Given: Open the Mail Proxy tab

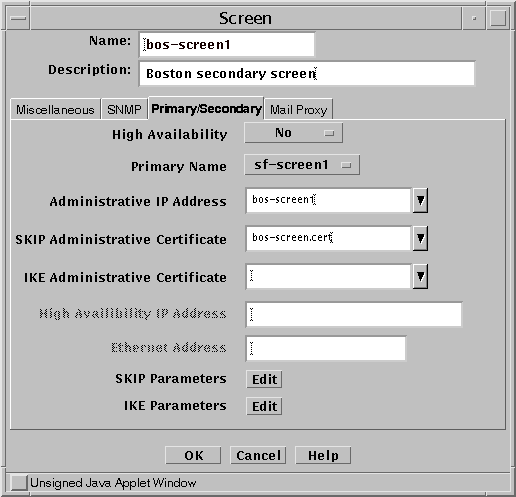Looking at the screenshot, I should coord(298,110).
